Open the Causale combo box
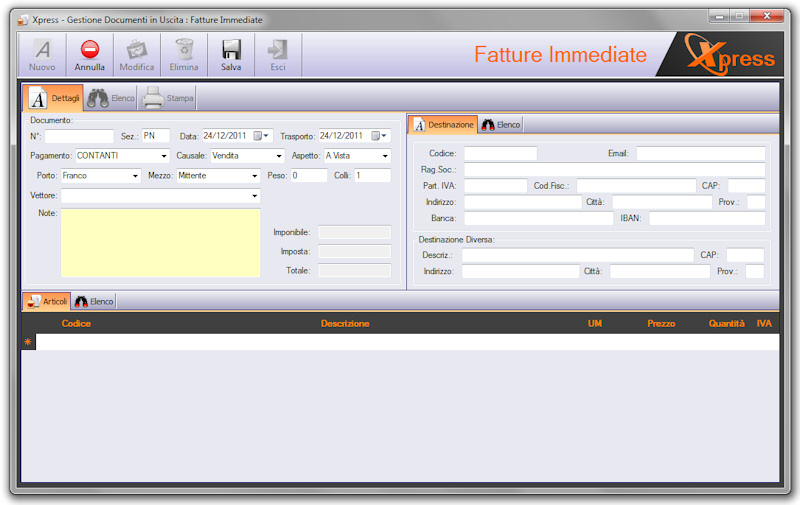The width and height of the screenshot is (800, 505). (x=279, y=156)
